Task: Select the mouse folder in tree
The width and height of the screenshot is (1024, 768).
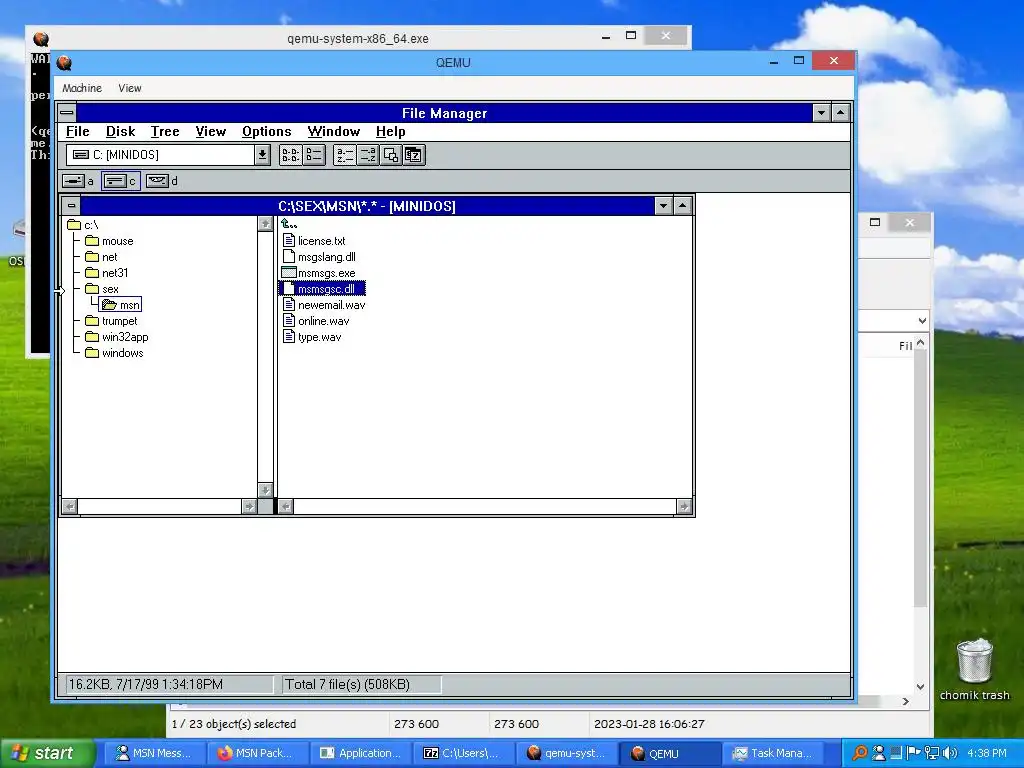Action: (109, 241)
